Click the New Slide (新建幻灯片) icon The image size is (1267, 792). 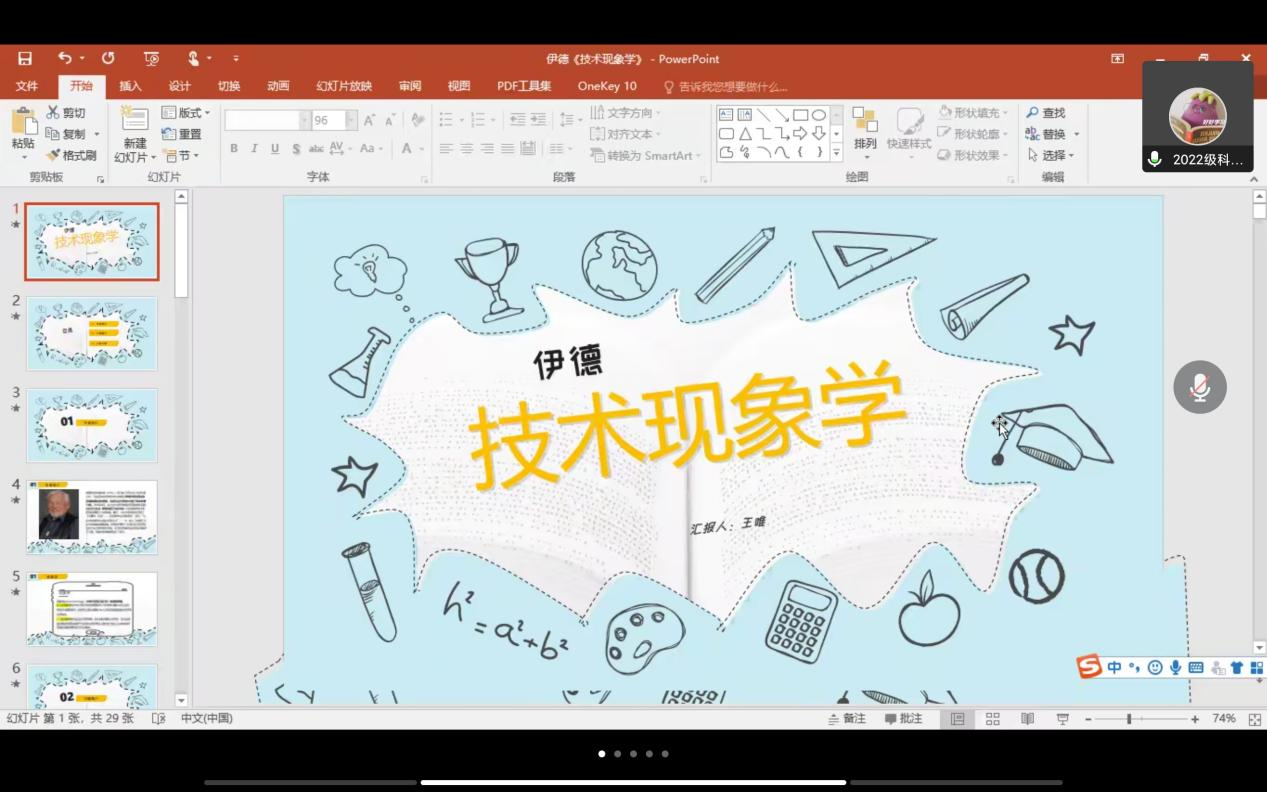(x=135, y=122)
